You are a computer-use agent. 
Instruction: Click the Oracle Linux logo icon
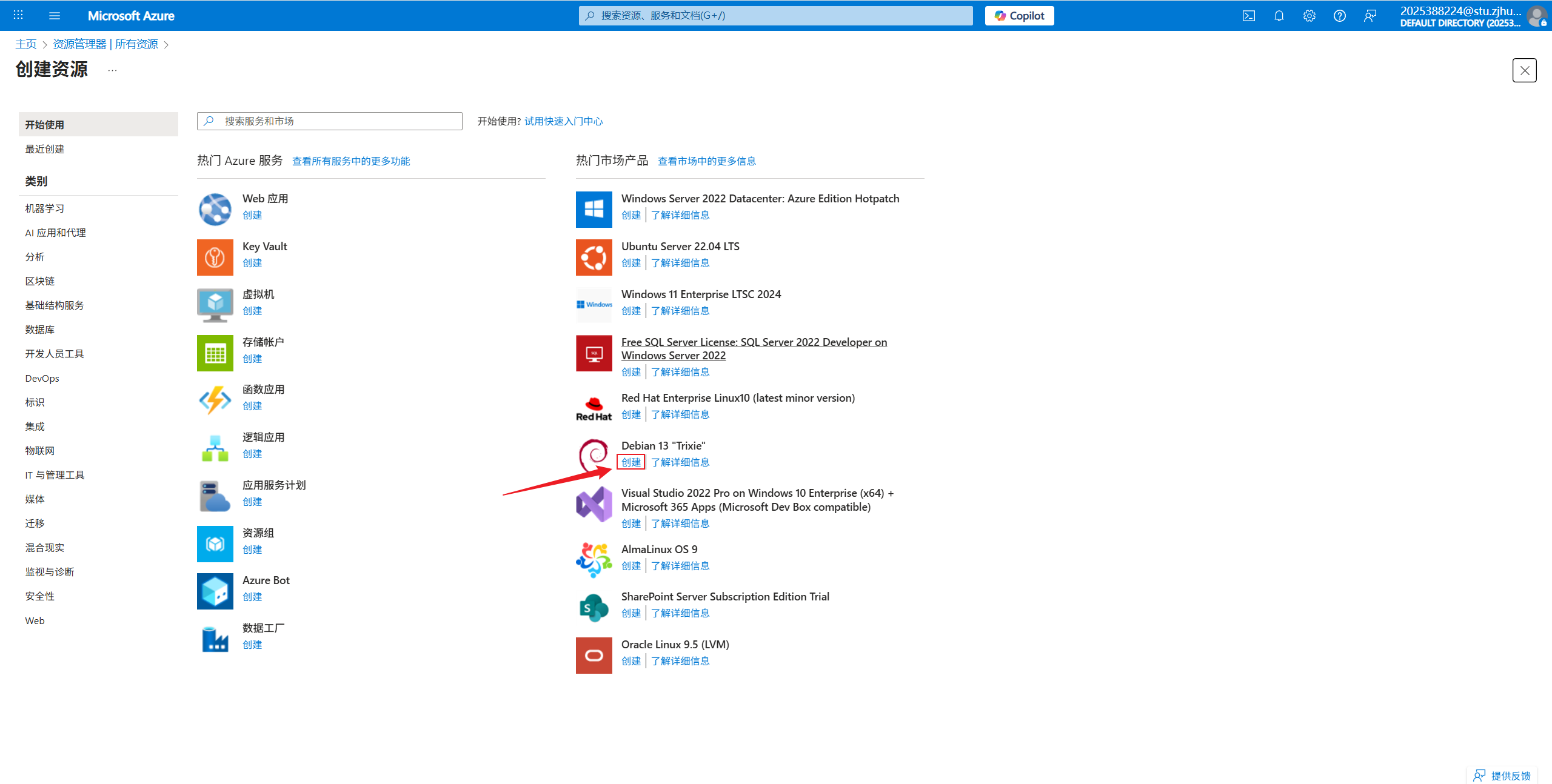click(x=594, y=655)
